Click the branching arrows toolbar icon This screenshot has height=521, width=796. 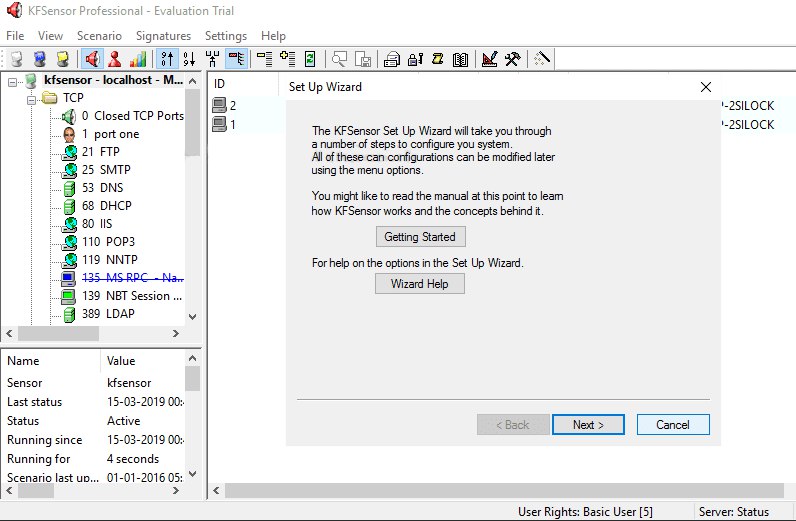(212, 59)
